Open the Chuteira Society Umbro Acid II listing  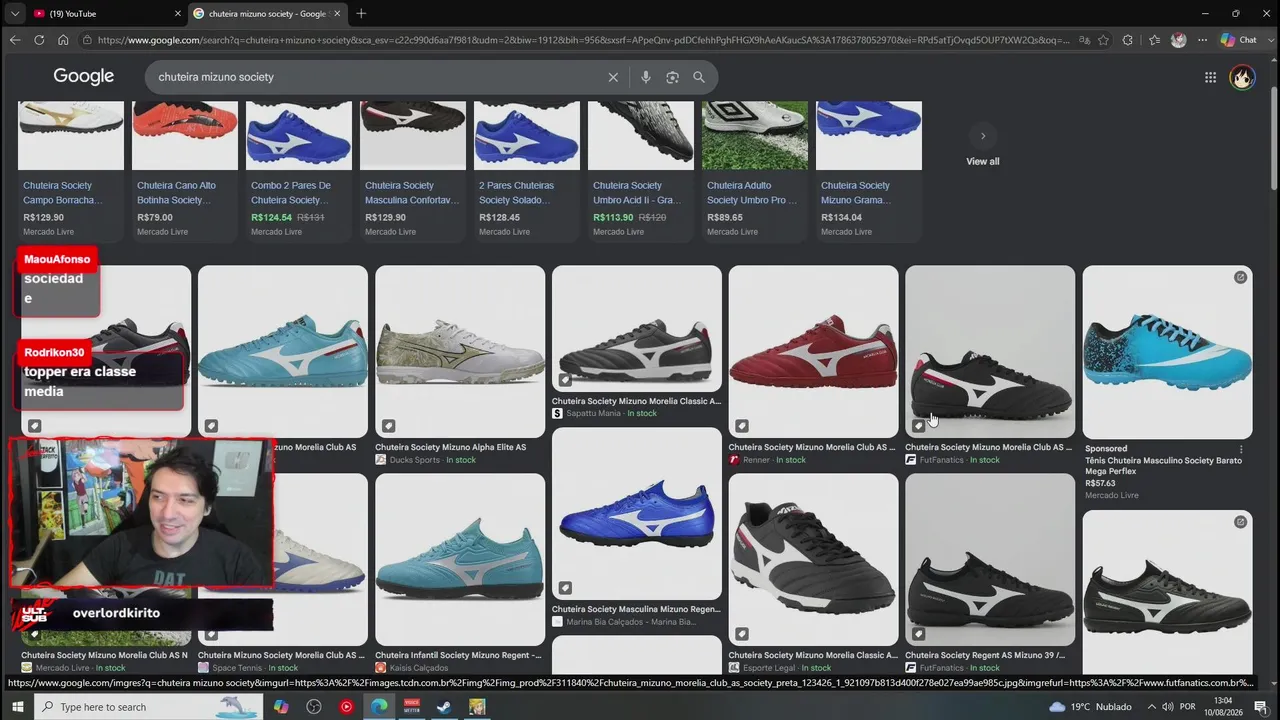641,170
